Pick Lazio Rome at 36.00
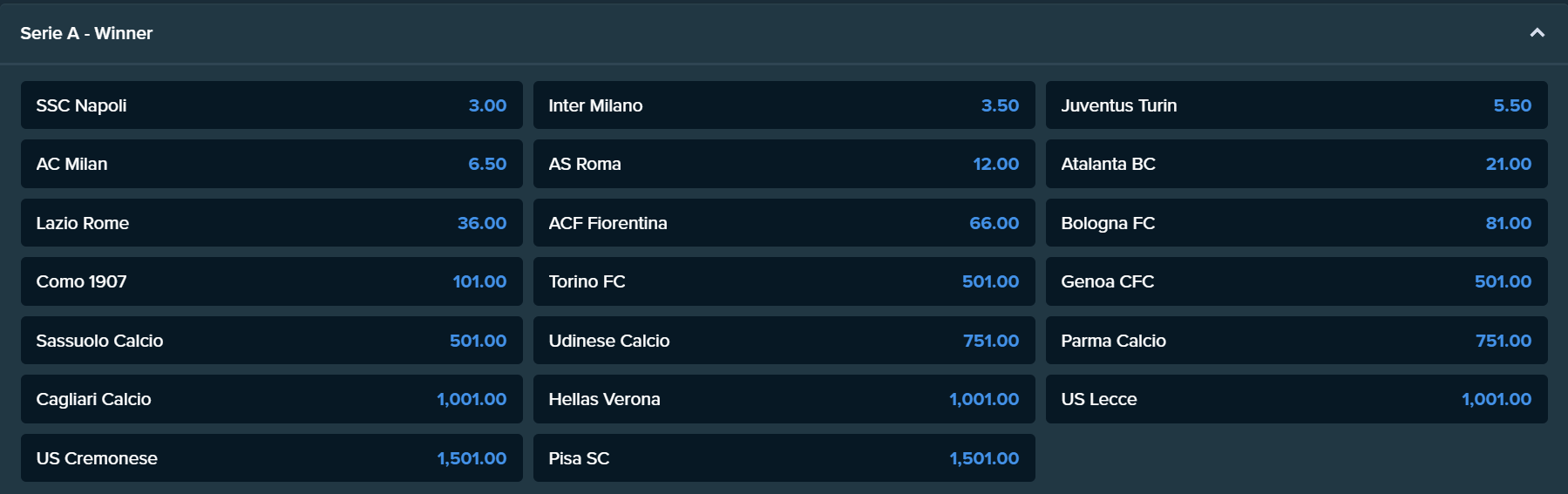Screen dimensions: 1568x494 [x=272, y=223]
